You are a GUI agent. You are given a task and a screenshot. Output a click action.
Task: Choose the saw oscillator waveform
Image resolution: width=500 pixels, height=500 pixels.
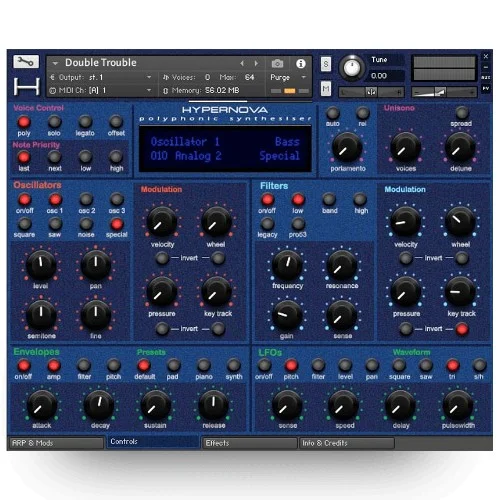tap(55, 224)
